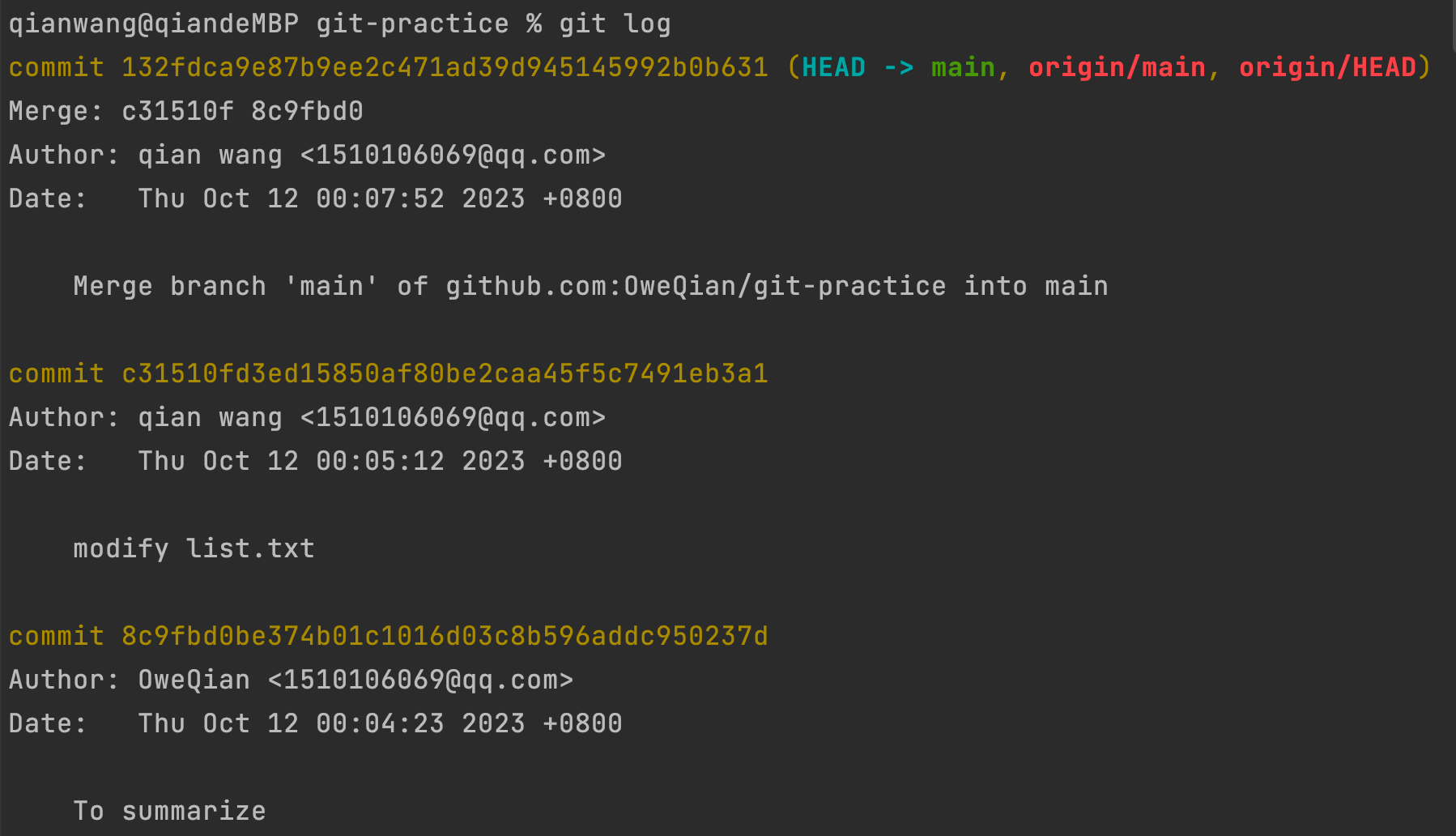Click the cyan HEAD pointer label
This screenshot has width=1456, height=836.
833,67
